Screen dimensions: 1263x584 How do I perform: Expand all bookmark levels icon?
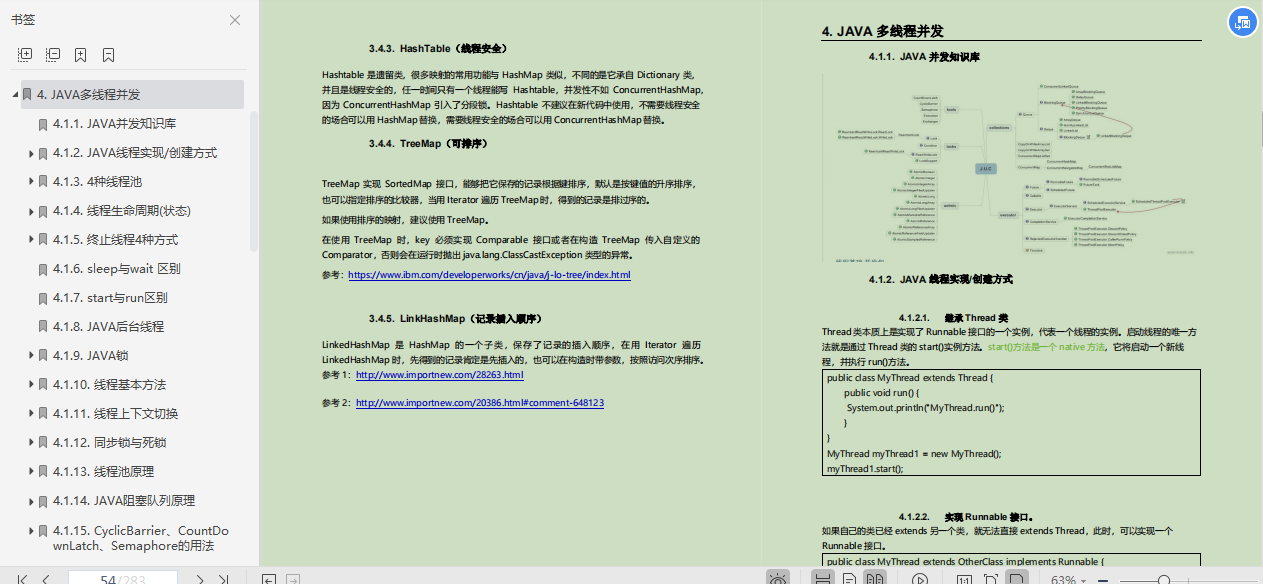pos(25,55)
